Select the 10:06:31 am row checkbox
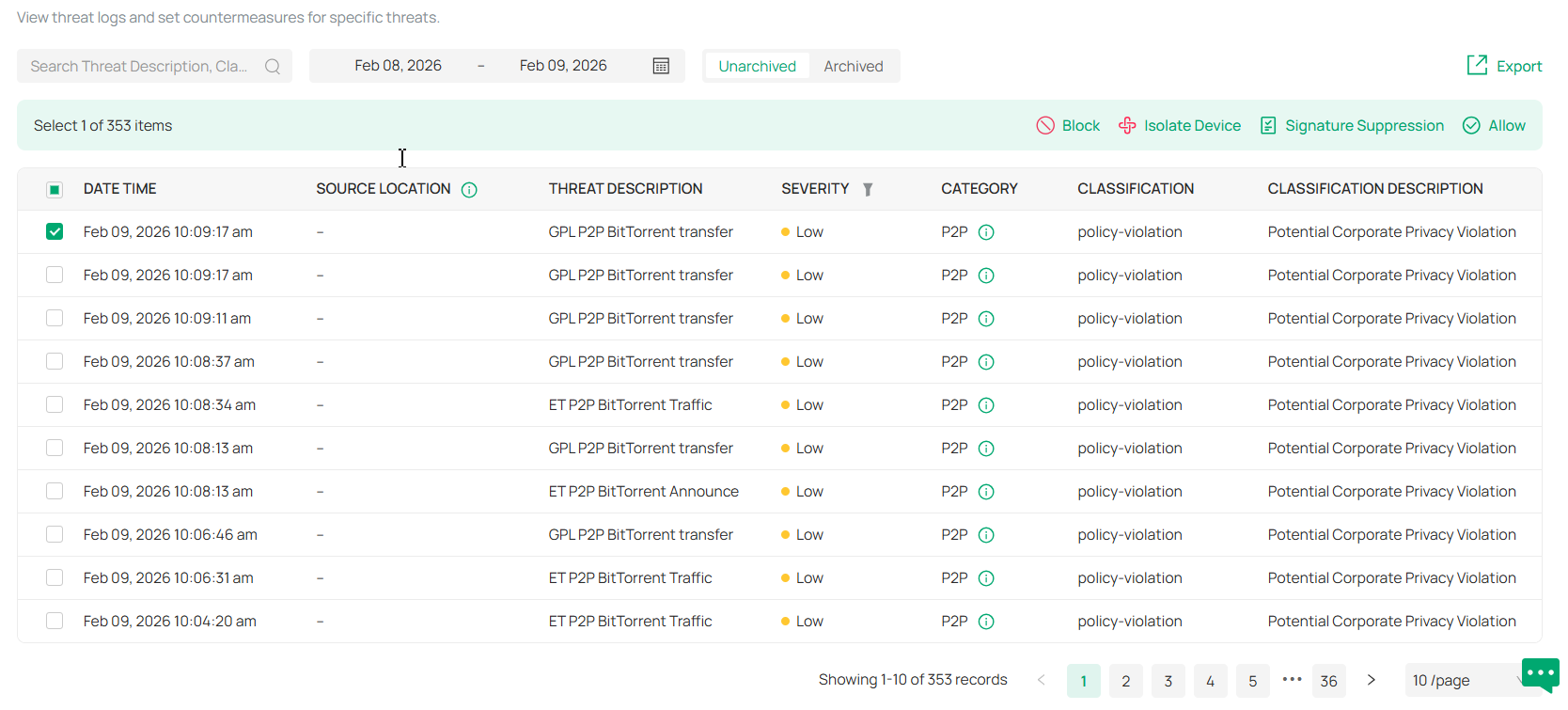This screenshot has width=1568, height=710. tap(55, 577)
